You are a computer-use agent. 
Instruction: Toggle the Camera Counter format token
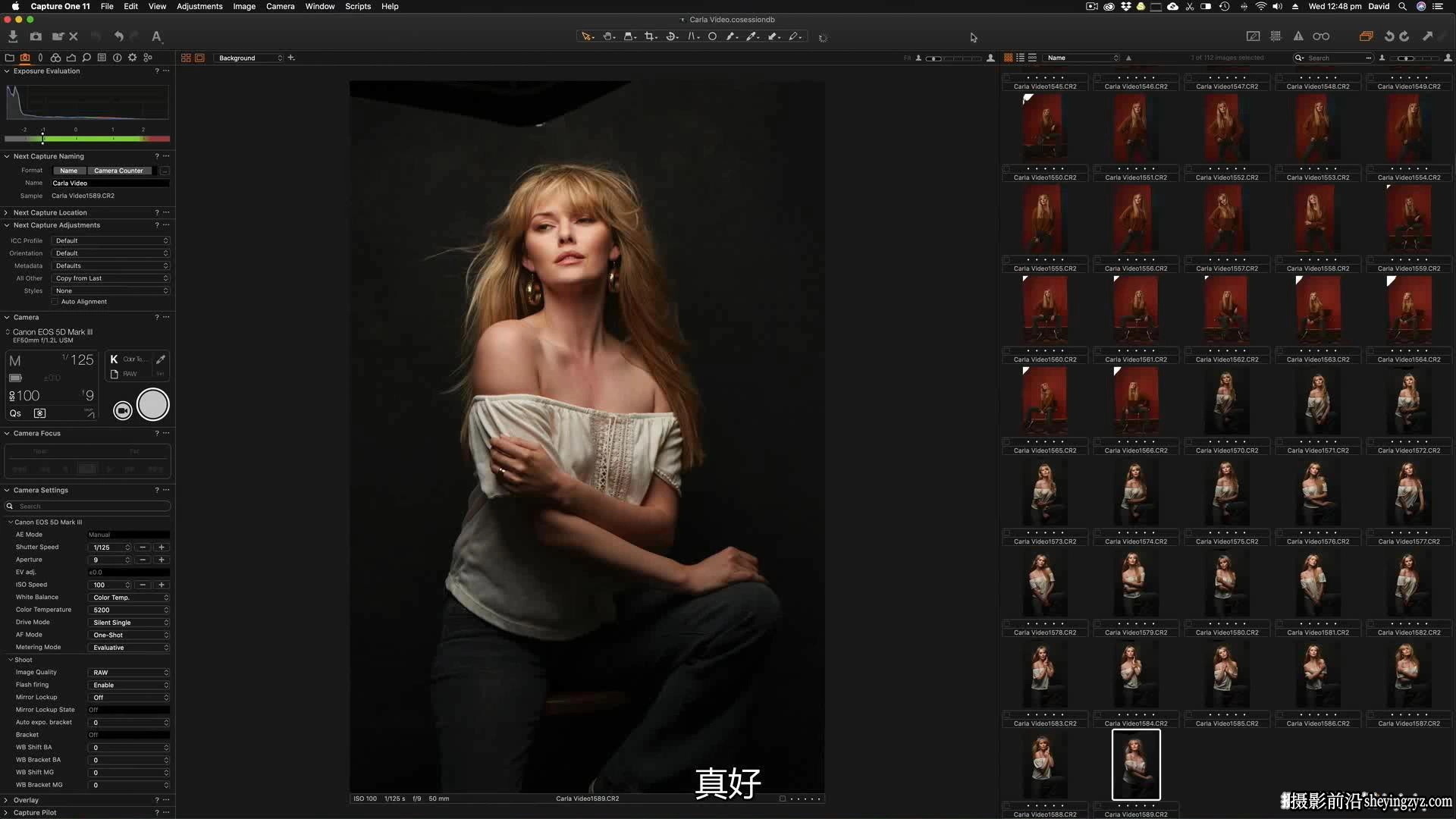(x=118, y=171)
